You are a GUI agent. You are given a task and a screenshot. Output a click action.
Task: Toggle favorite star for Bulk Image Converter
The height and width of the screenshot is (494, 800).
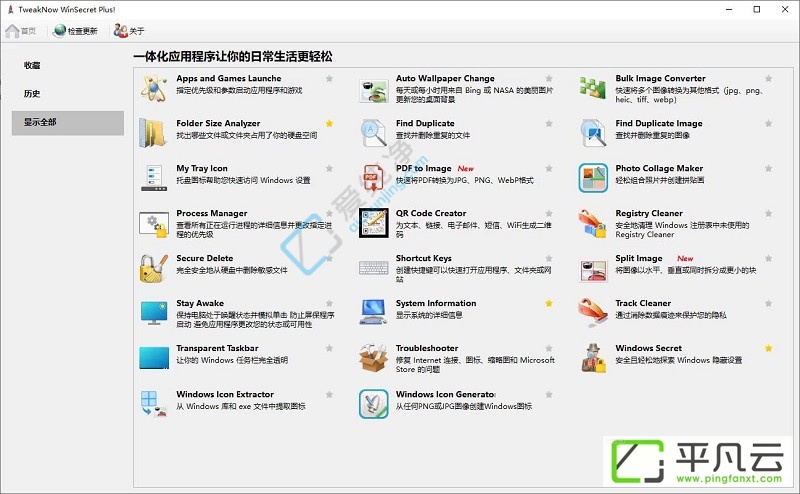(x=768, y=78)
